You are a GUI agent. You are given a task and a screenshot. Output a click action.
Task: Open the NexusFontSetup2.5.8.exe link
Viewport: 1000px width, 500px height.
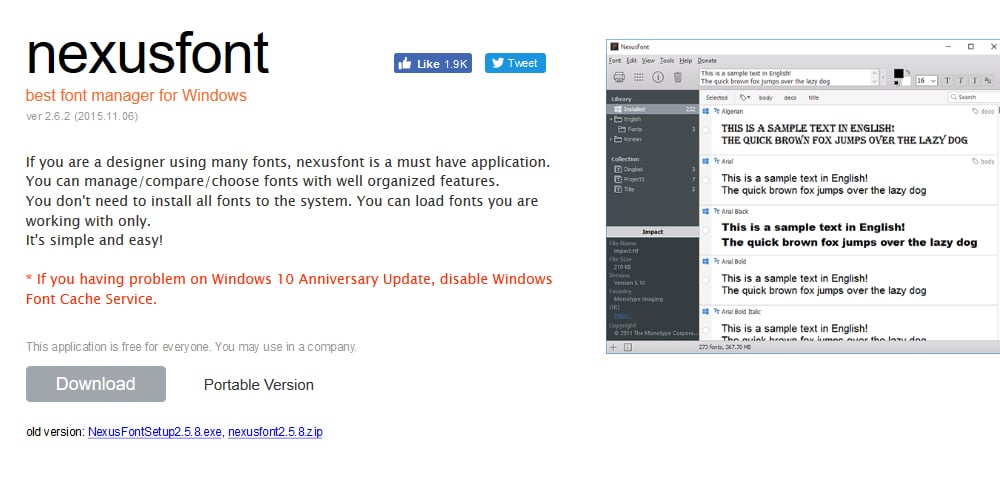[x=154, y=432]
